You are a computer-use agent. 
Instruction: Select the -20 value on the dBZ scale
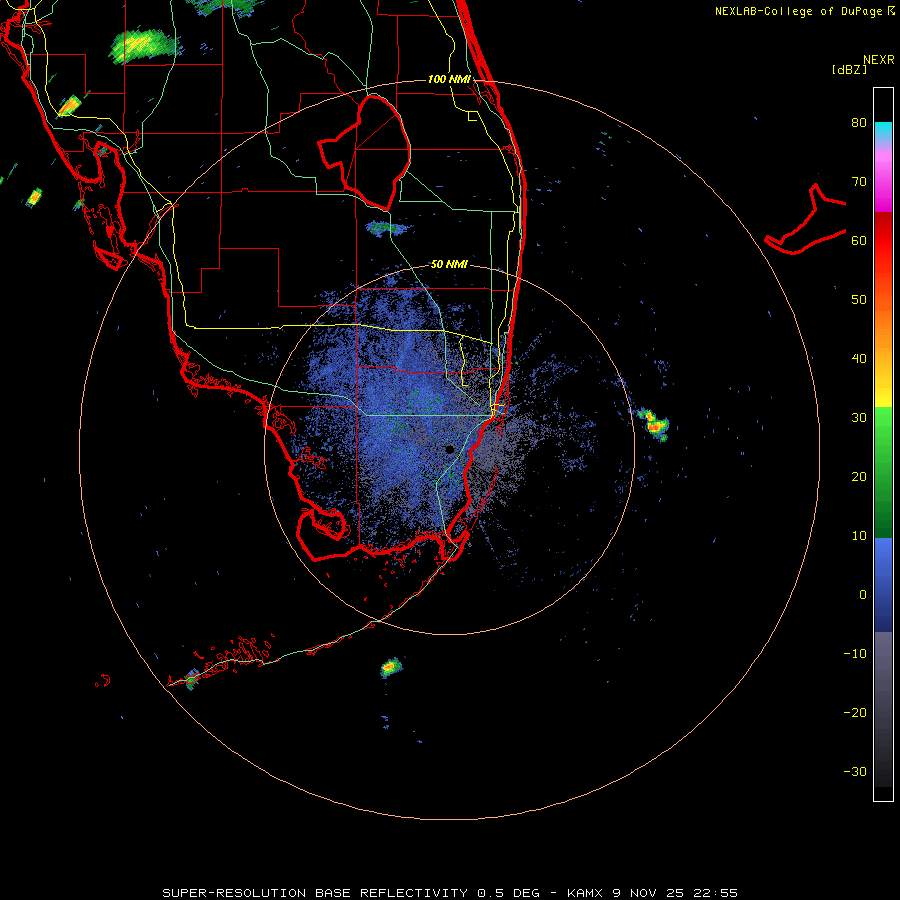pyautogui.click(x=855, y=713)
